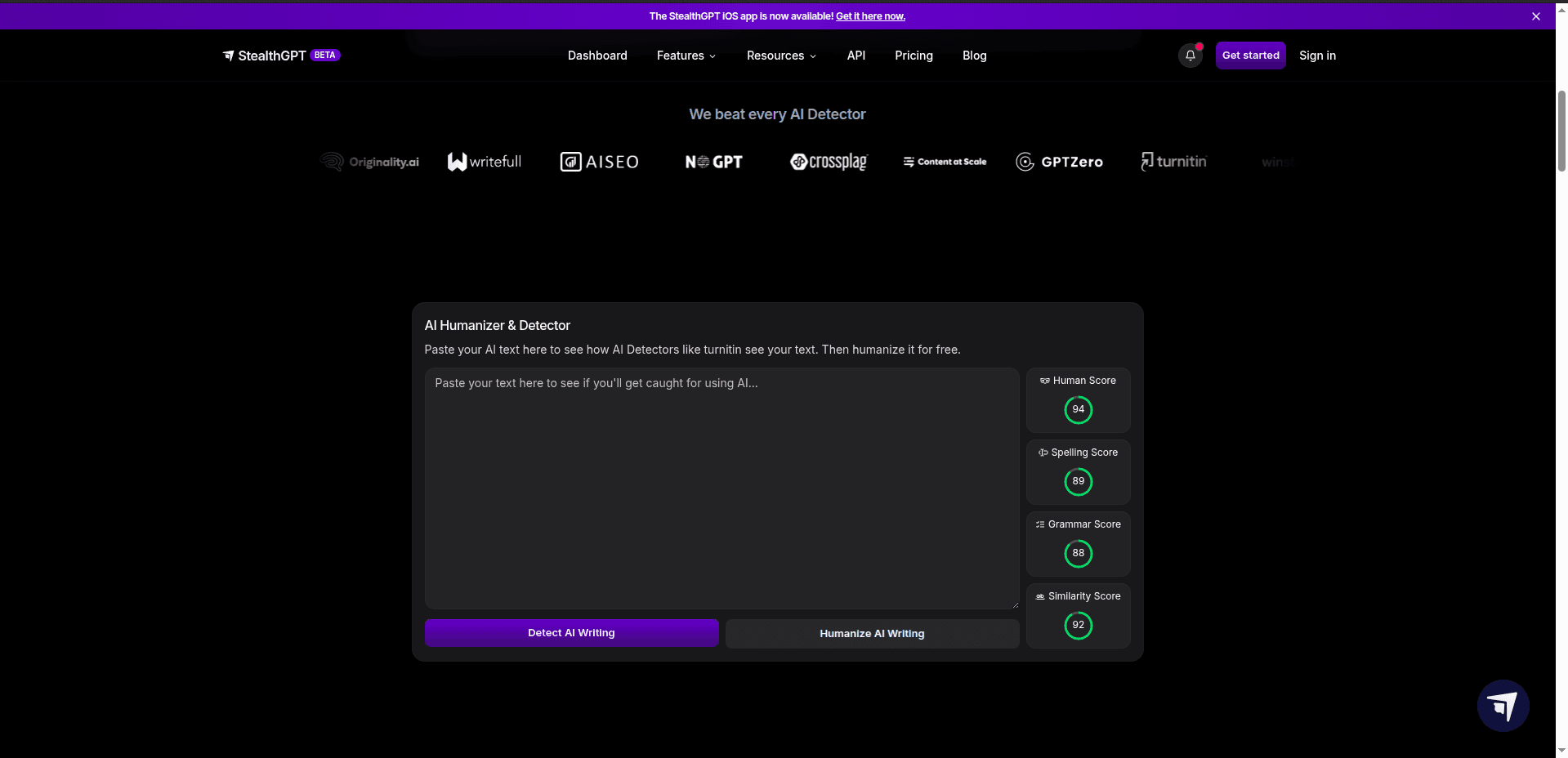Click Detect AI Writing button
1568x758 pixels.
(572, 633)
